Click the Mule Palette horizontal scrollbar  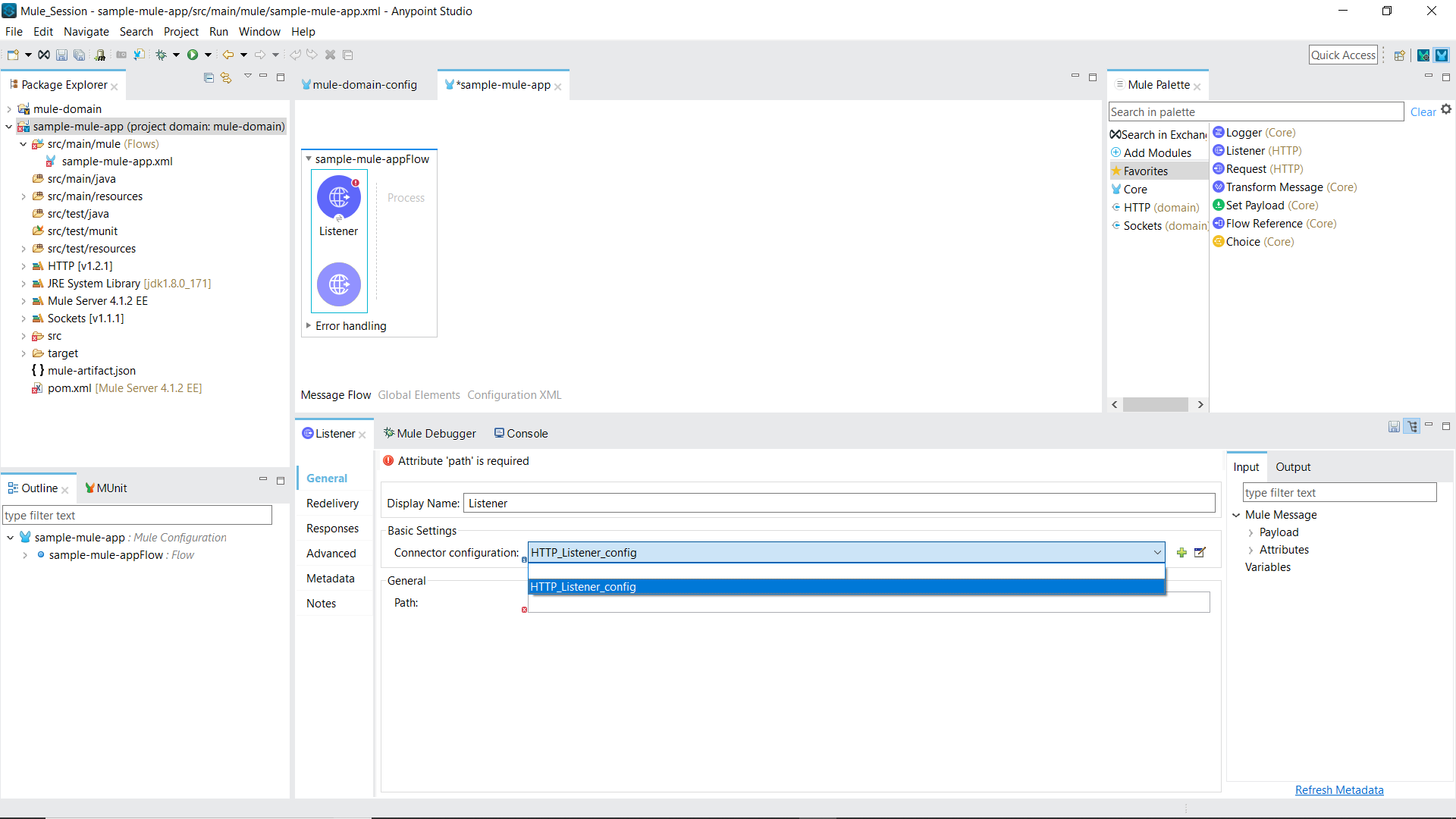(1156, 405)
